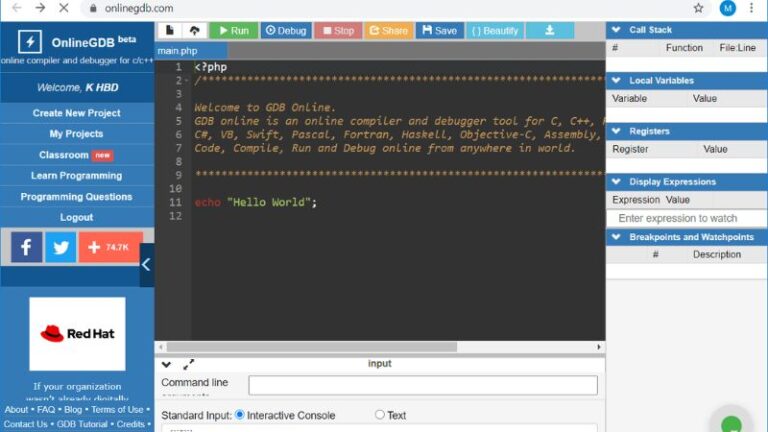The image size is (768, 432).
Task: Open My Projects from sidebar
Action: click(76, 134)
